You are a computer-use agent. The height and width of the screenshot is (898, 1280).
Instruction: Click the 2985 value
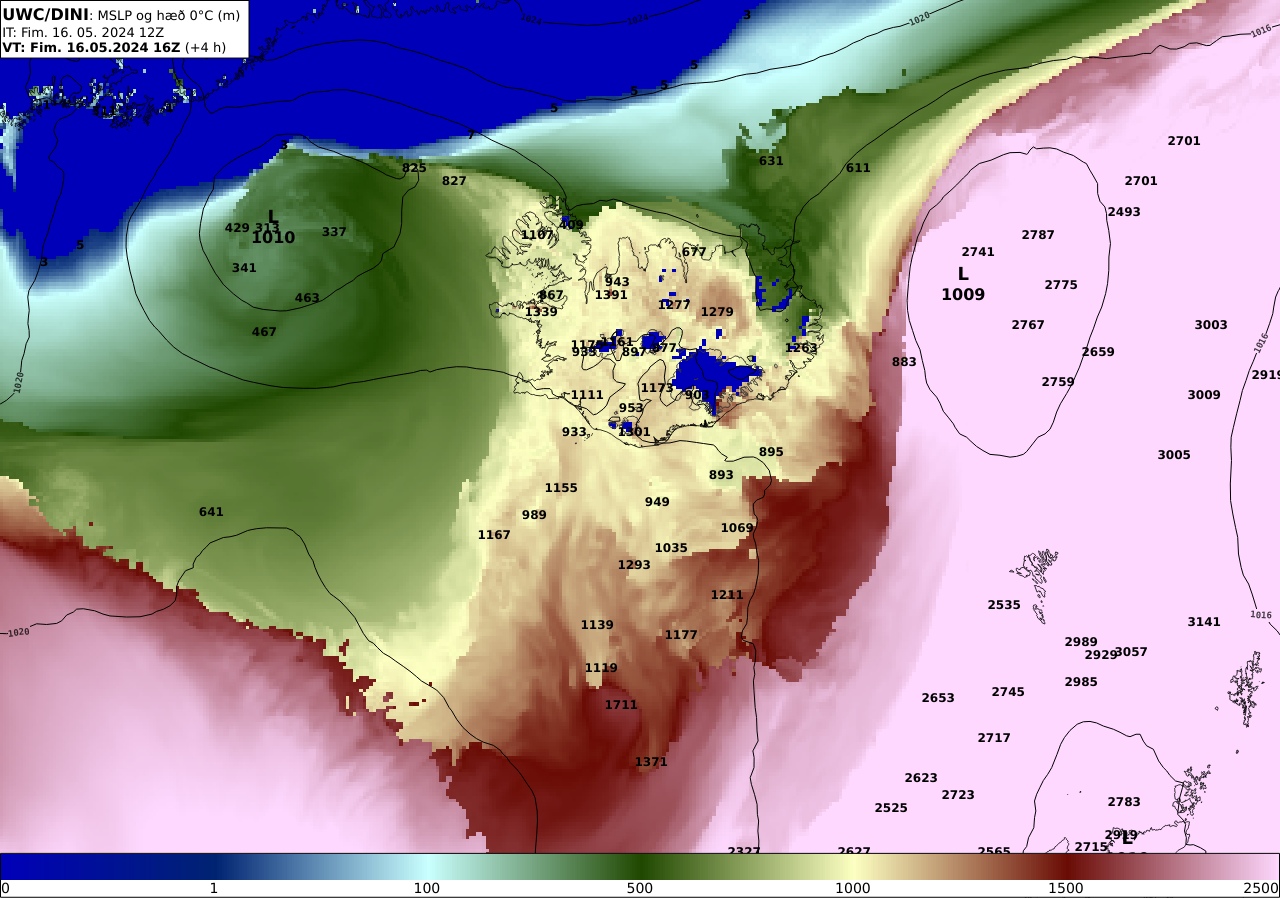(1081, 682)
